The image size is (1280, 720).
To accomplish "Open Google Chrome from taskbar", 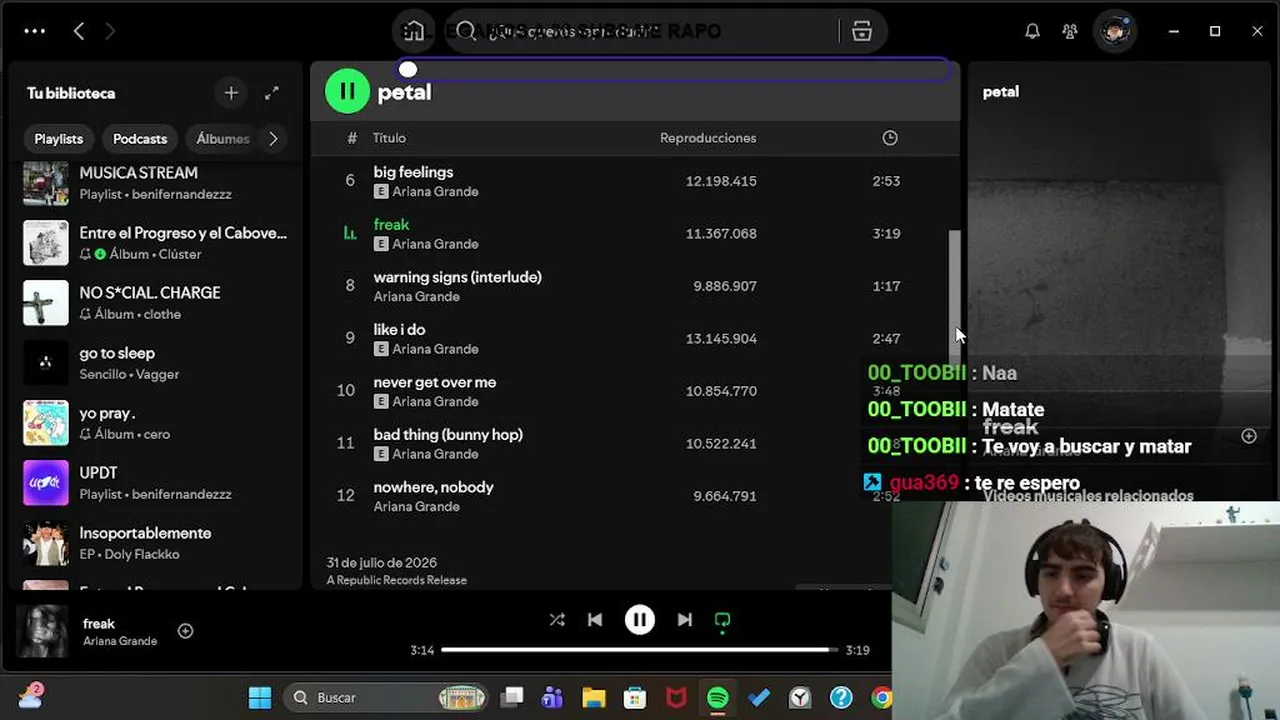I will 881,698.
